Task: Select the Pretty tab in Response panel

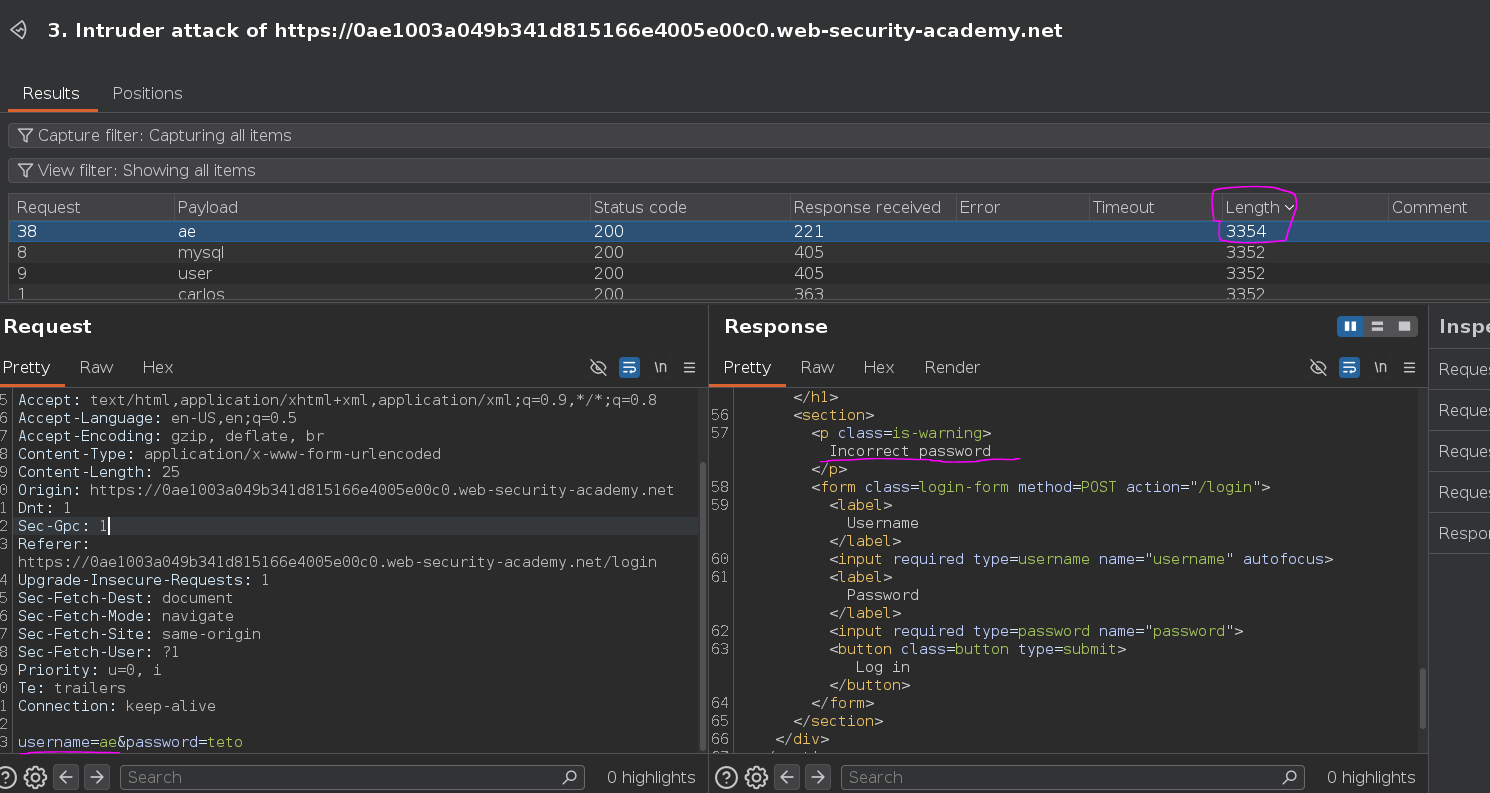Action: (747, 367)
